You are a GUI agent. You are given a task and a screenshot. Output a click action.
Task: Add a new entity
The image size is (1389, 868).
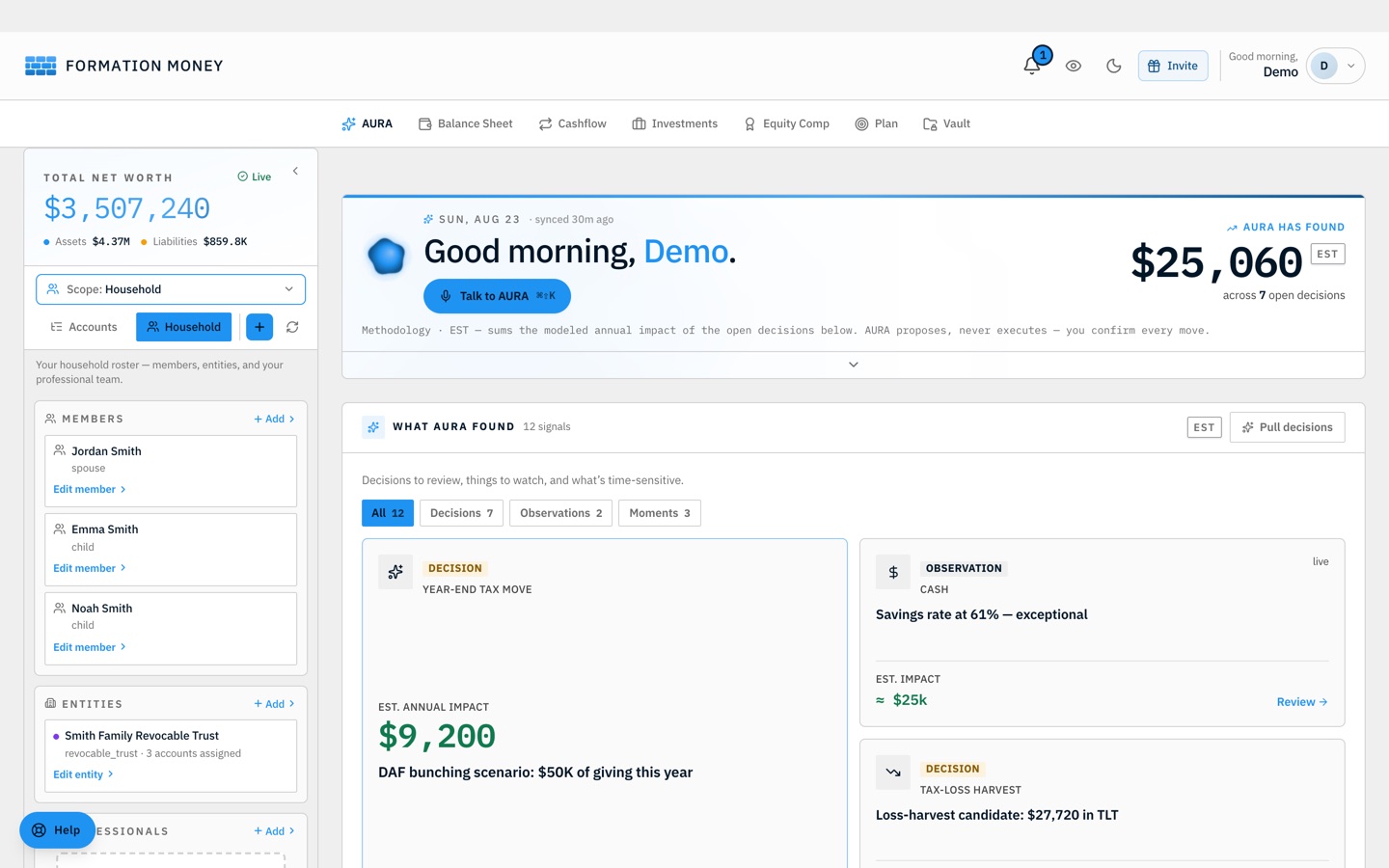tap(274, 704)
